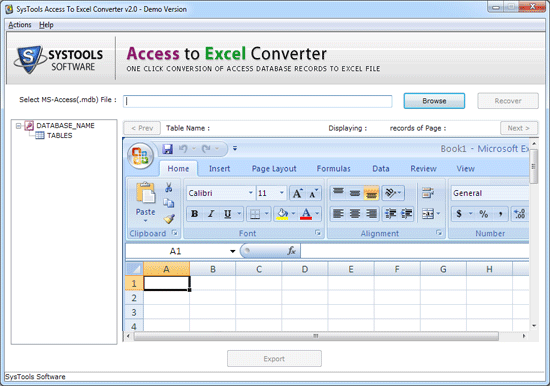Viewport: 550px width, 386px height.
Task: Click the Center text icon
Action: 355,214
